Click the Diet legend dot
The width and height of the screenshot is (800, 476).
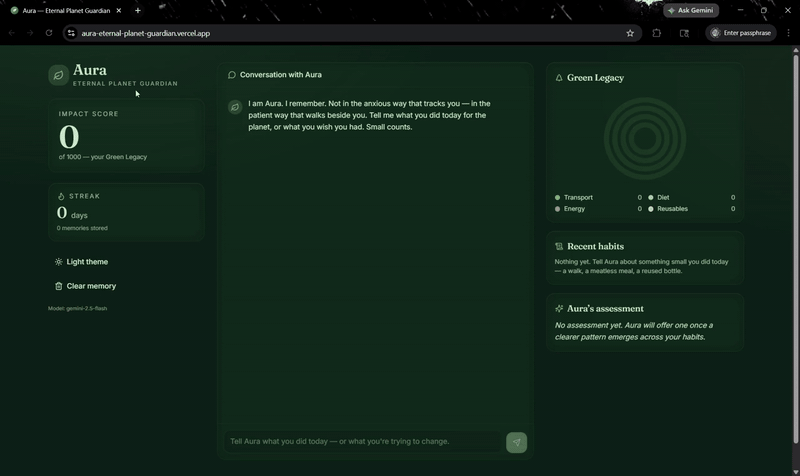click(x=651, y=197)
